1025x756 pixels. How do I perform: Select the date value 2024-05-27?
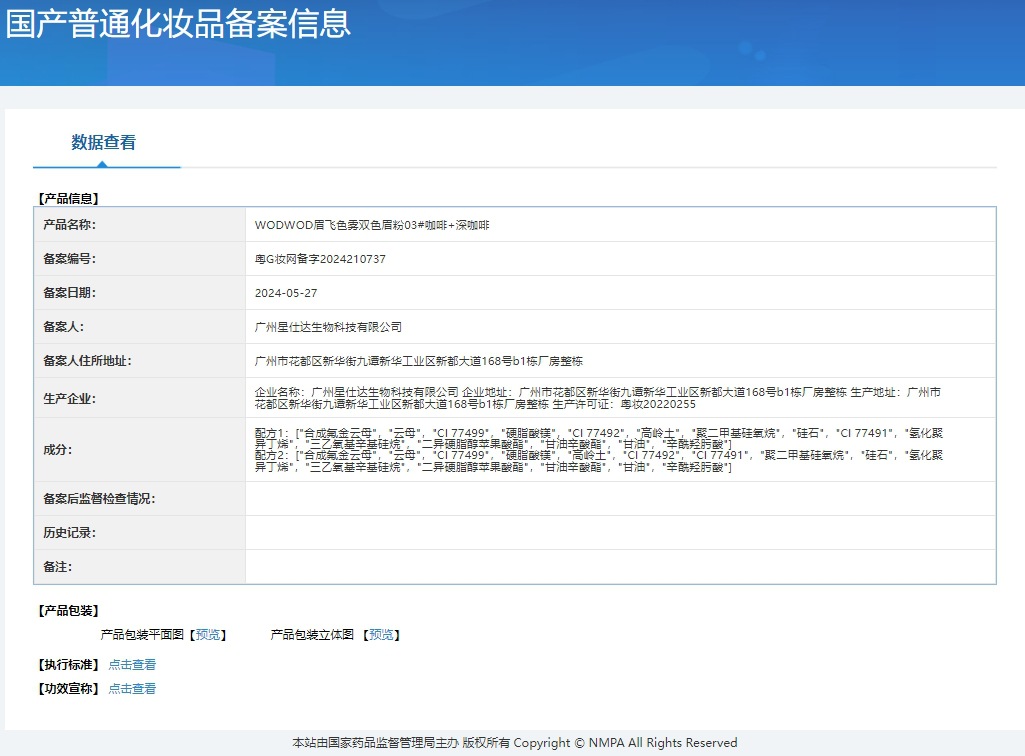pos(286,293)
